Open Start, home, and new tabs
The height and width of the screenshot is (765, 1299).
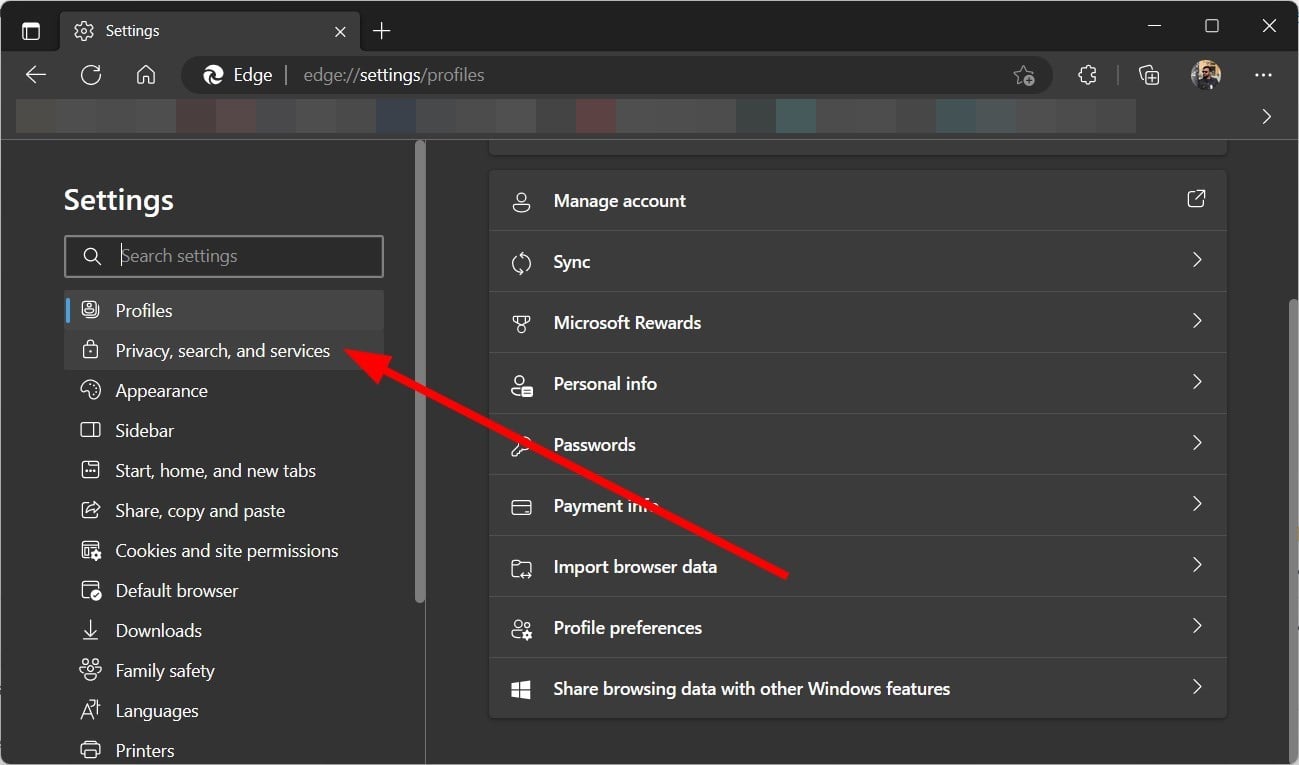(224, 470)
